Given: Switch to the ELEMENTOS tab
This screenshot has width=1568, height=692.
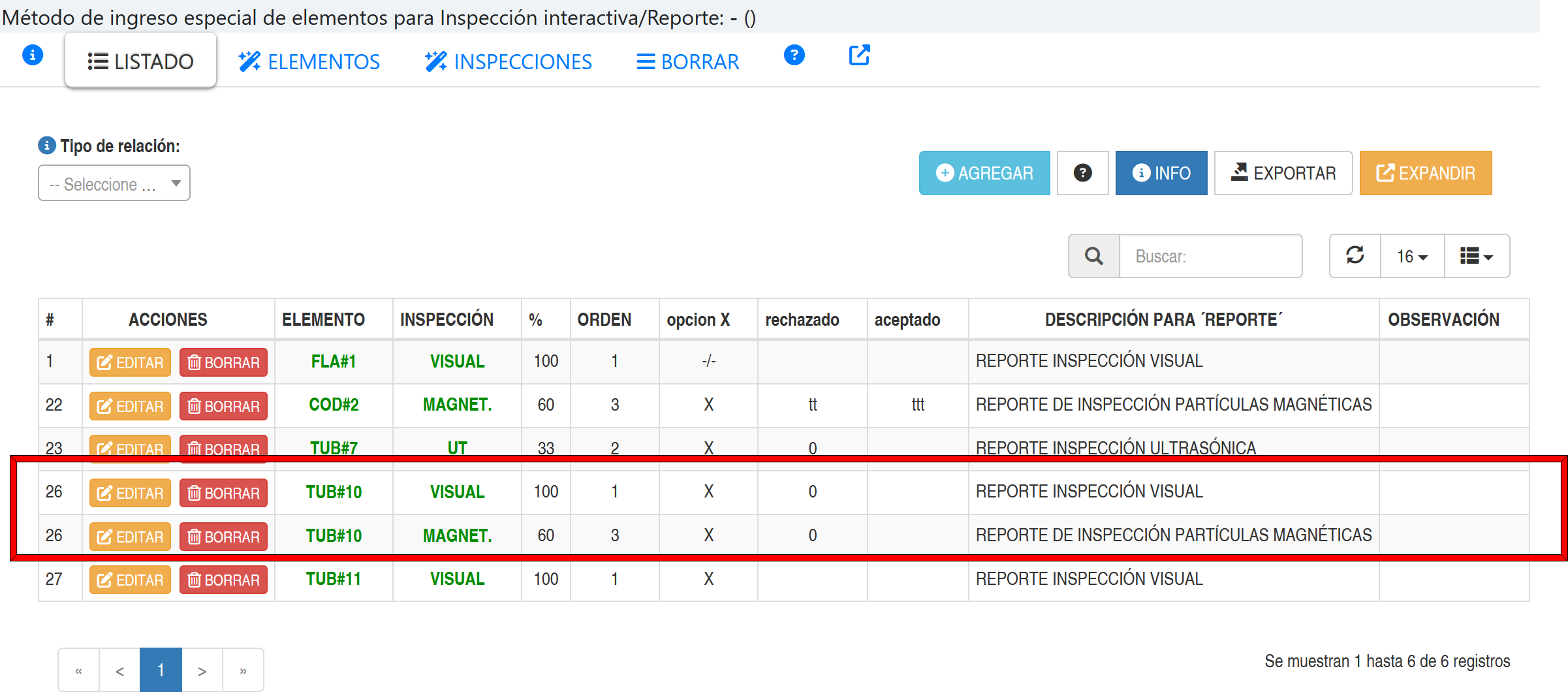Looking at the screenshot, I should pyautogui.click(x=309, y=61).
